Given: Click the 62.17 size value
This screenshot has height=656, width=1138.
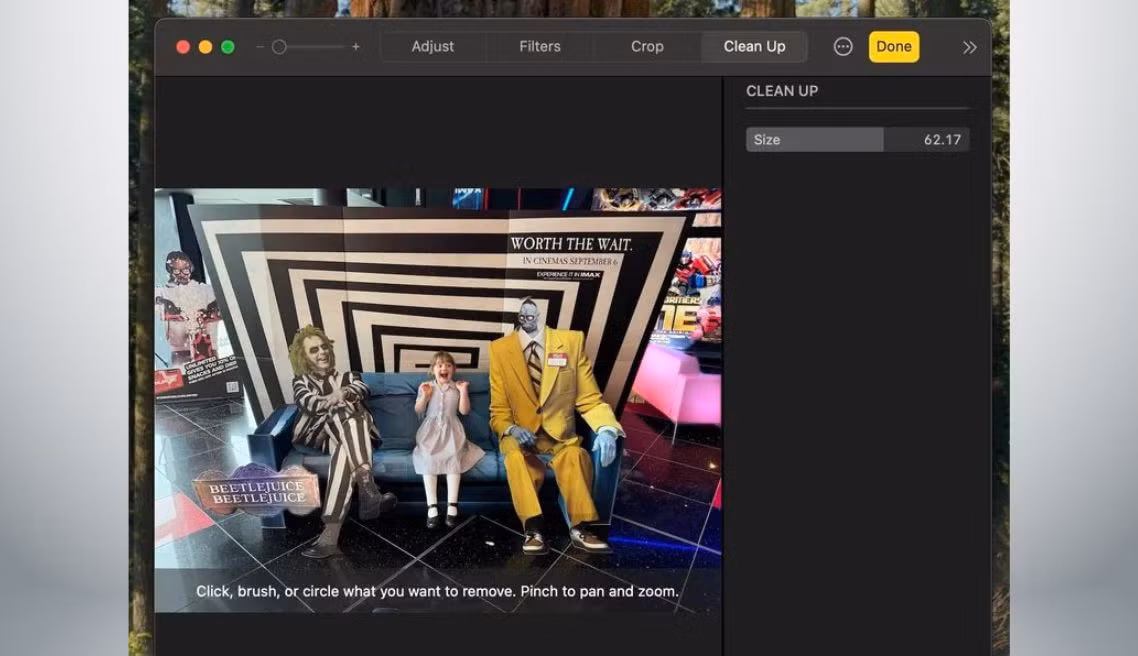Looking at the screenshot, I should click(x=942, y=139).
